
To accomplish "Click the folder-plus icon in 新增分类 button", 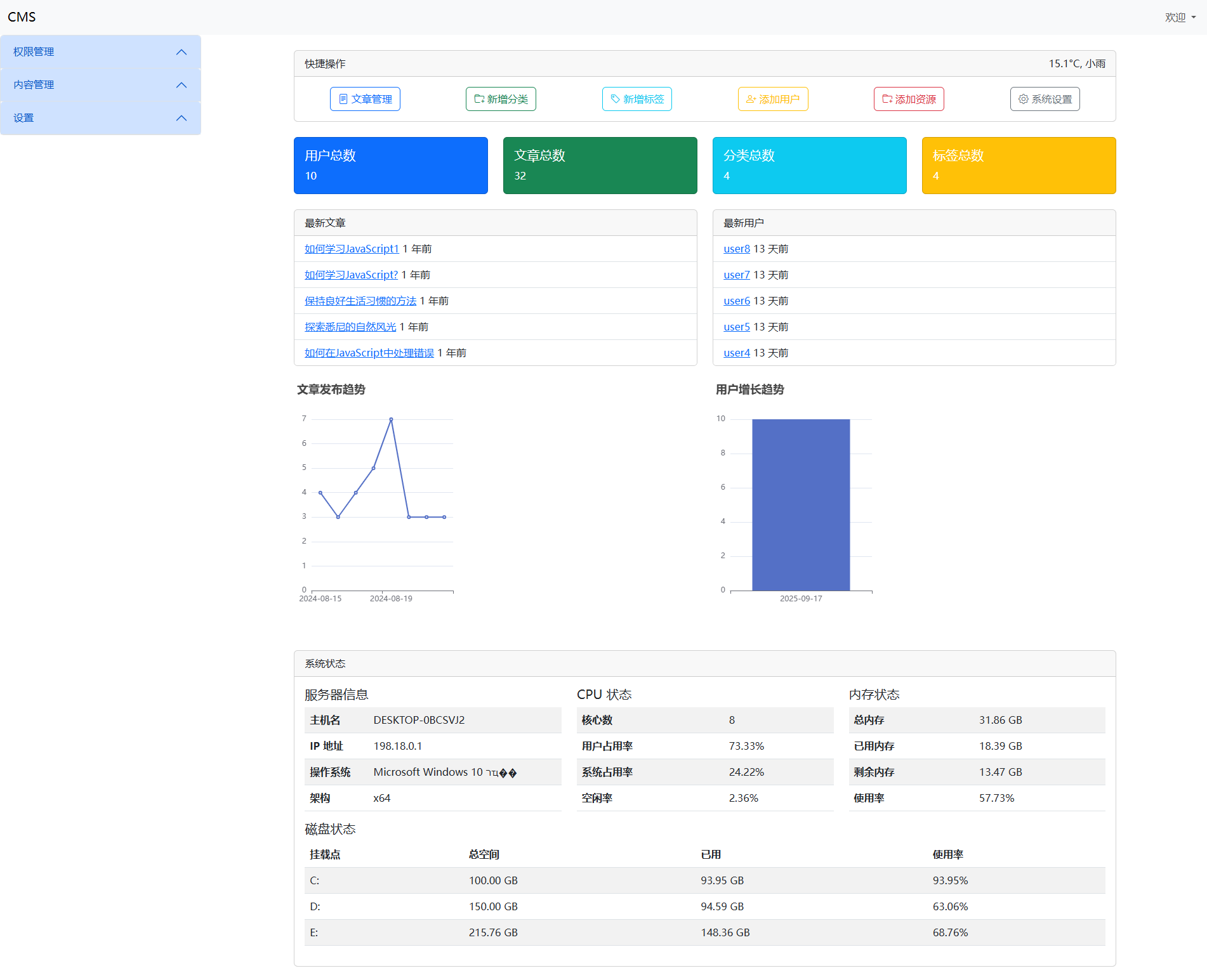I will click(479, 99).
